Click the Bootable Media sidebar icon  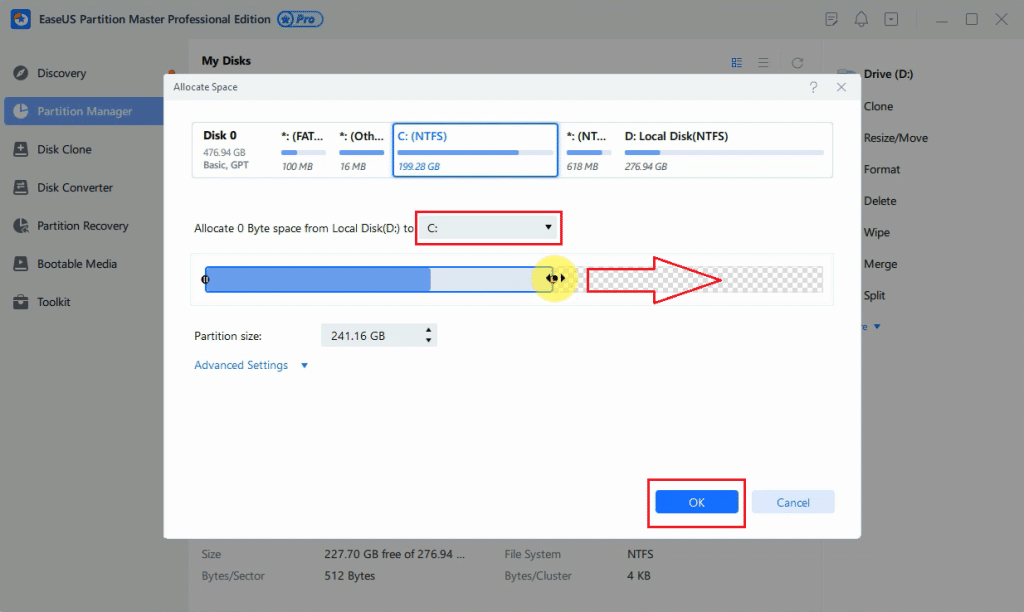click(x=21, y=264)
